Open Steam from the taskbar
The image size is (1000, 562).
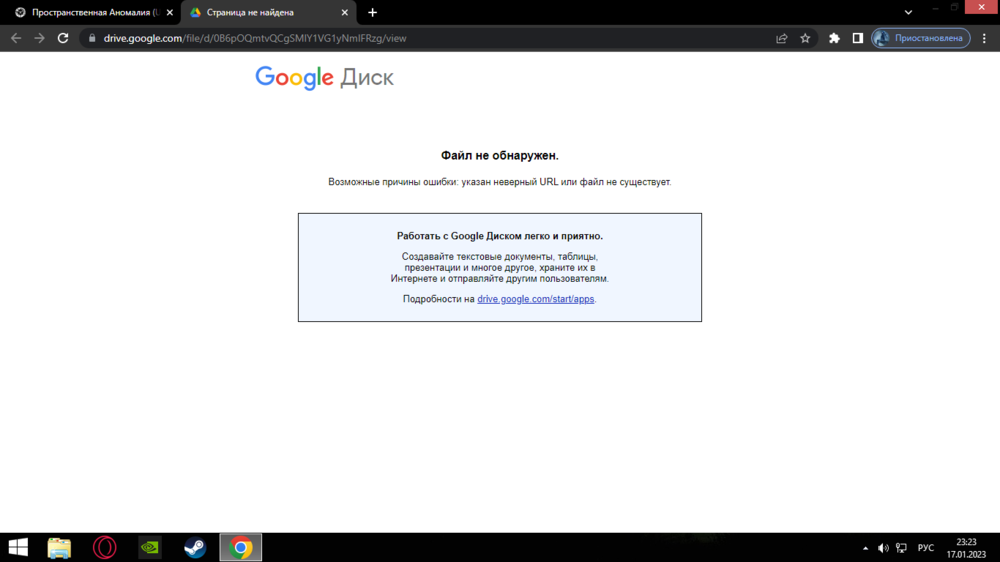pyautogui.click(x=195, y=547)
